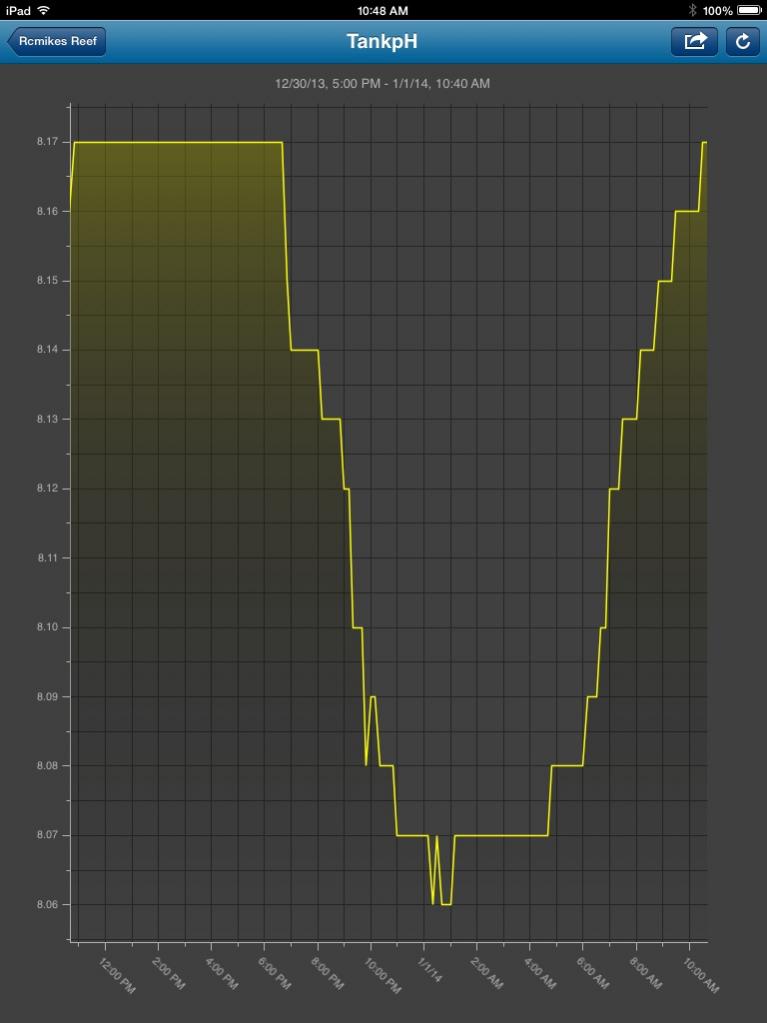
Task: Tap the 10:00 AM x-axis label
Action: (700, 975)
